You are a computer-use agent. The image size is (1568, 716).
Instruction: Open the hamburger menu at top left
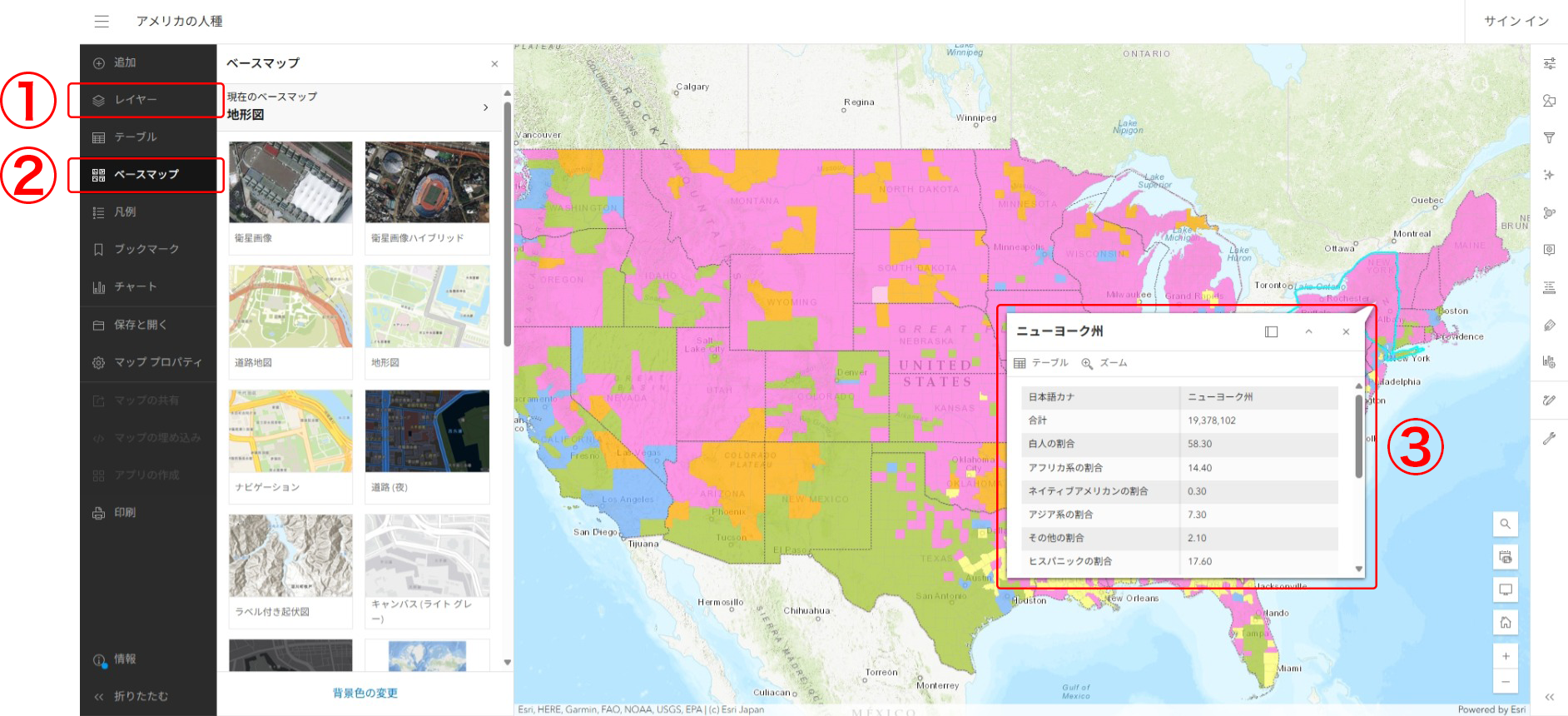102,21
